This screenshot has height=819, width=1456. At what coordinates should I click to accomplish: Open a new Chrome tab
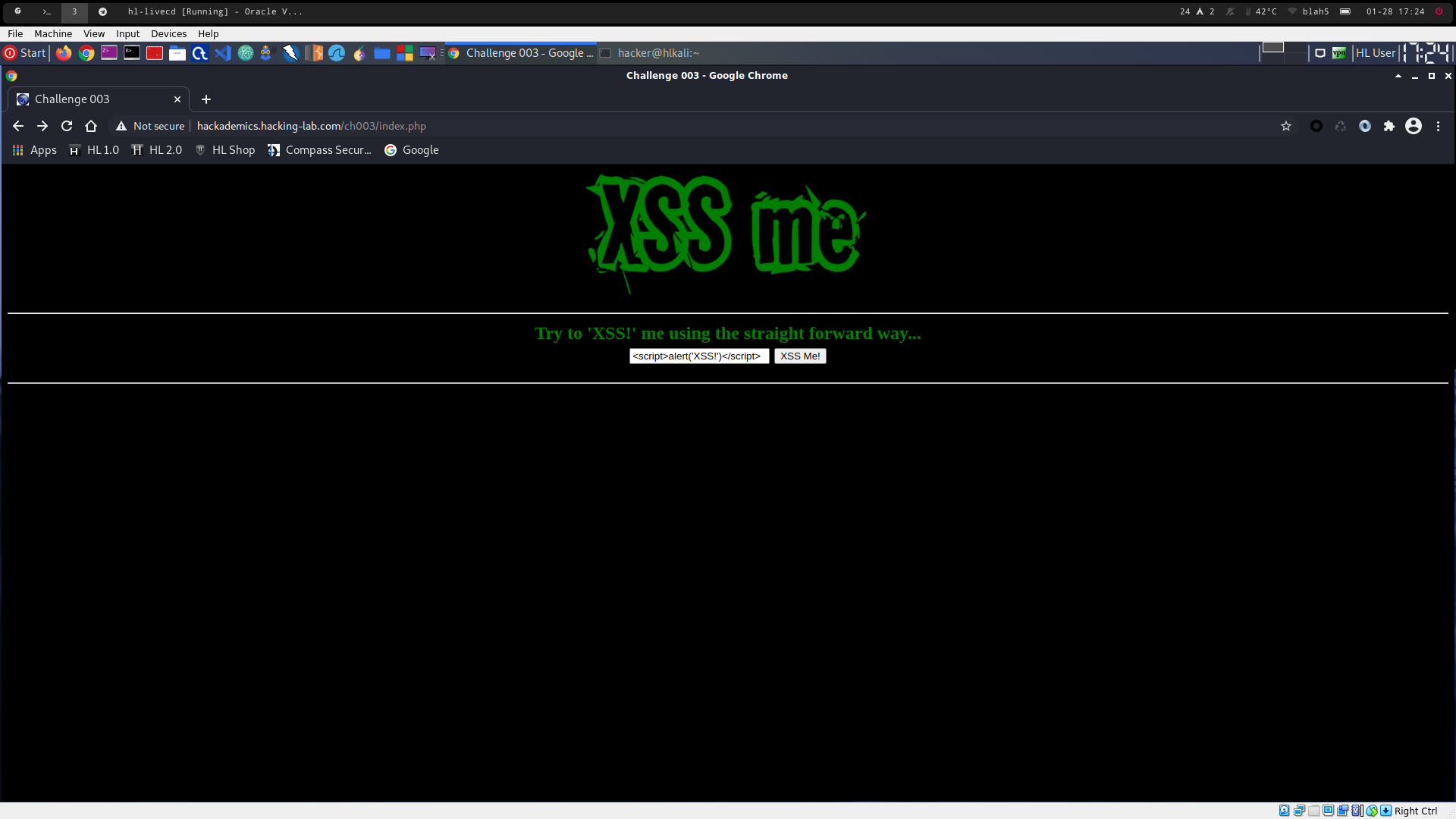[x=206, y=99]
